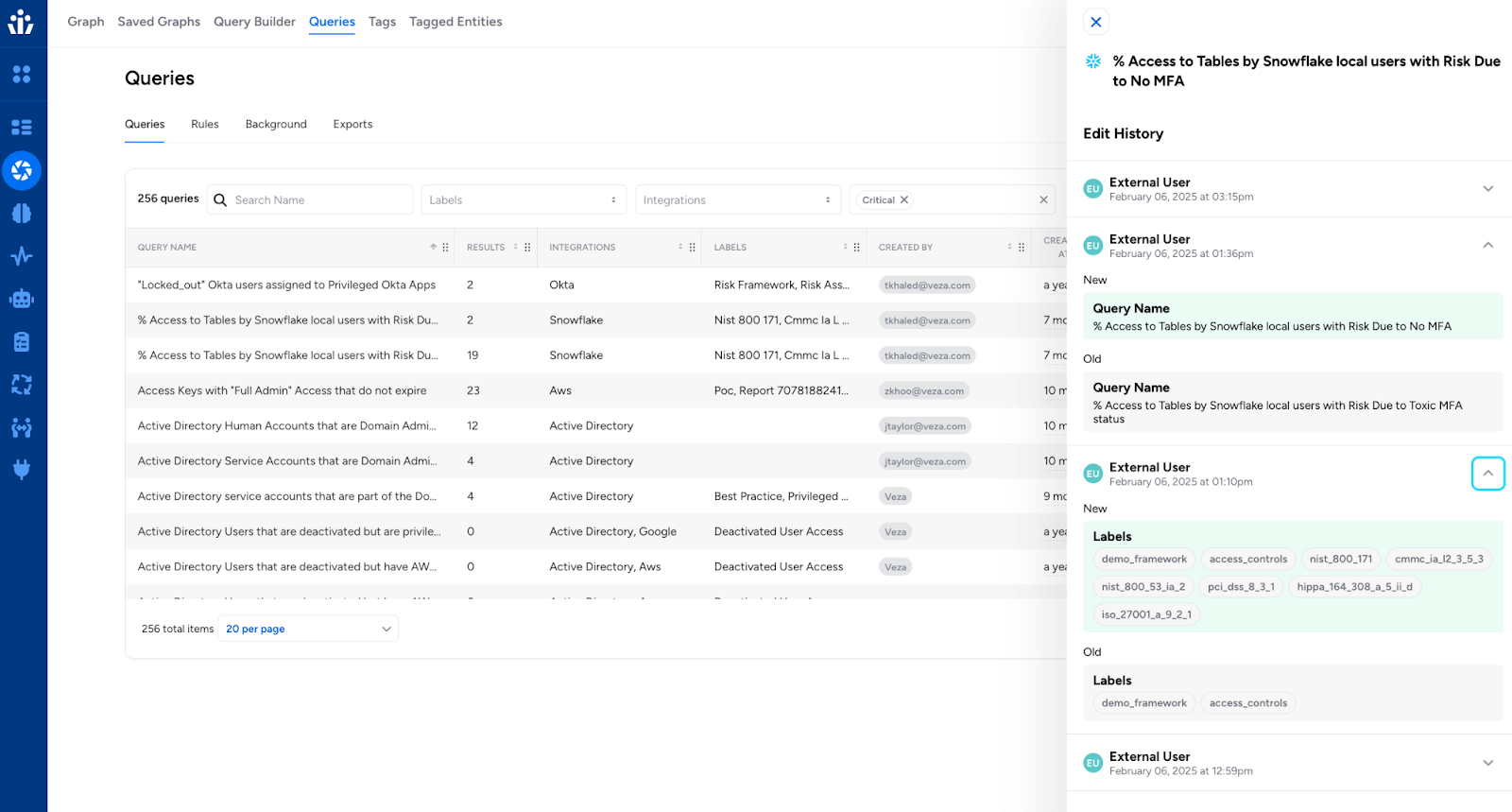Open the brain icon in the sidebar
This screenshot has height=812, width=1512.
click(22, 214)
